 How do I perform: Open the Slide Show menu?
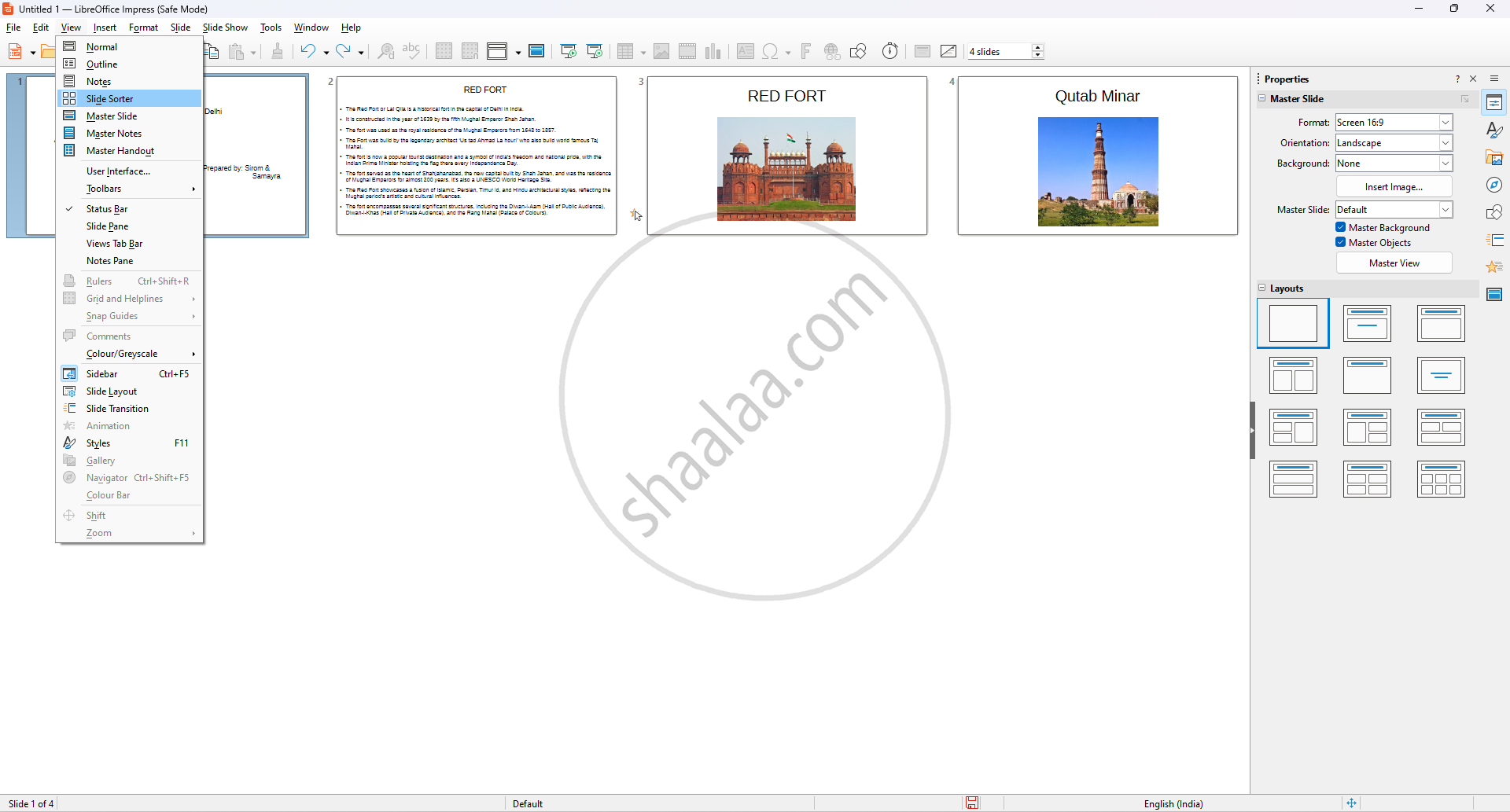pos(225,28)
